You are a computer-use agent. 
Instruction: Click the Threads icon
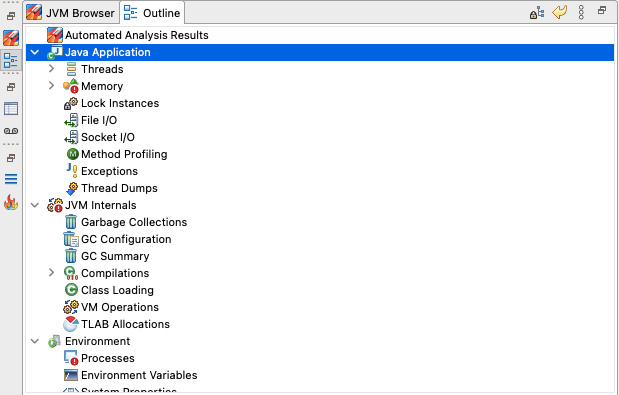pos(71,69)
